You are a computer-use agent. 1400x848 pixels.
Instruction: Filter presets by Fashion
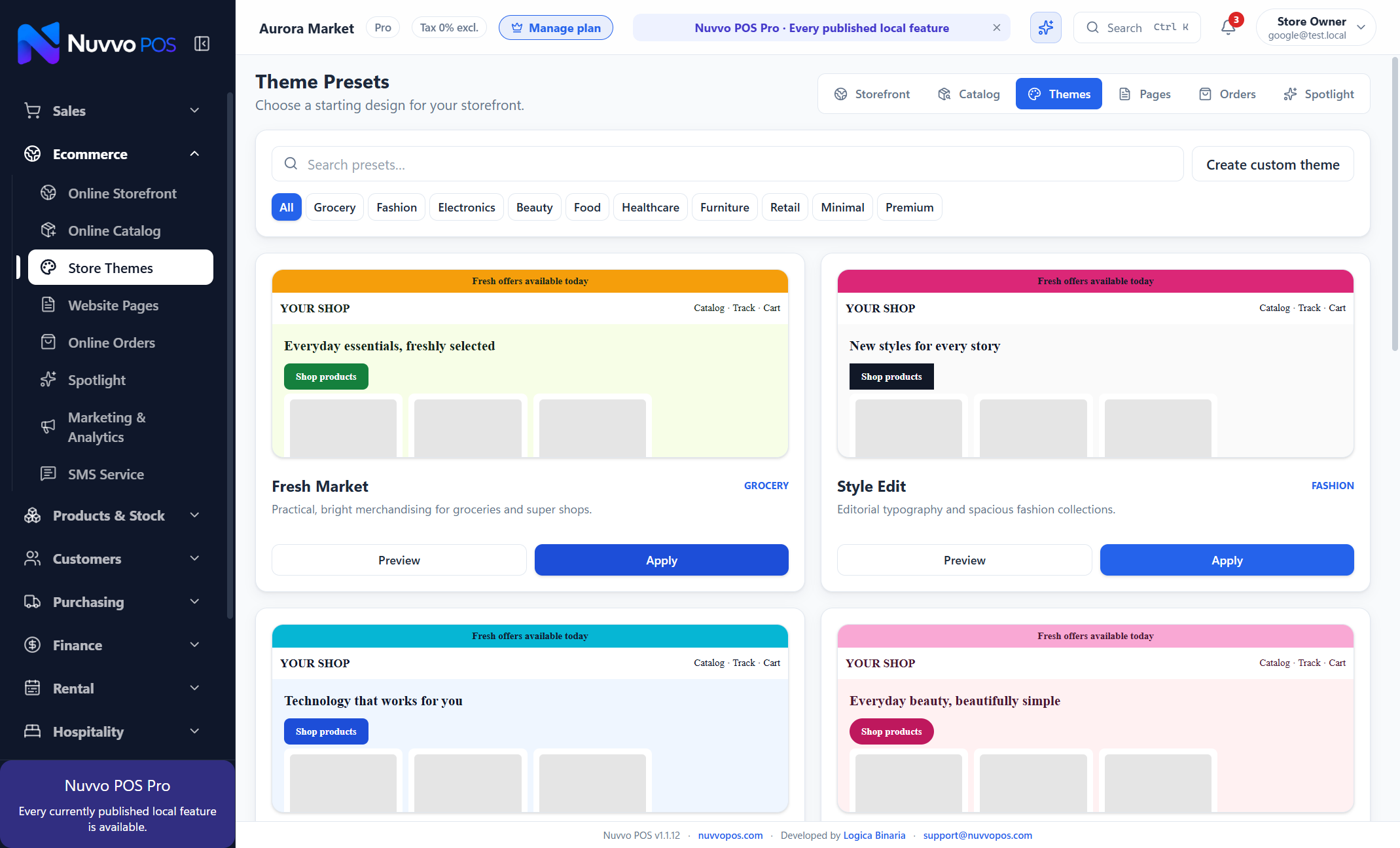[397, 207]
